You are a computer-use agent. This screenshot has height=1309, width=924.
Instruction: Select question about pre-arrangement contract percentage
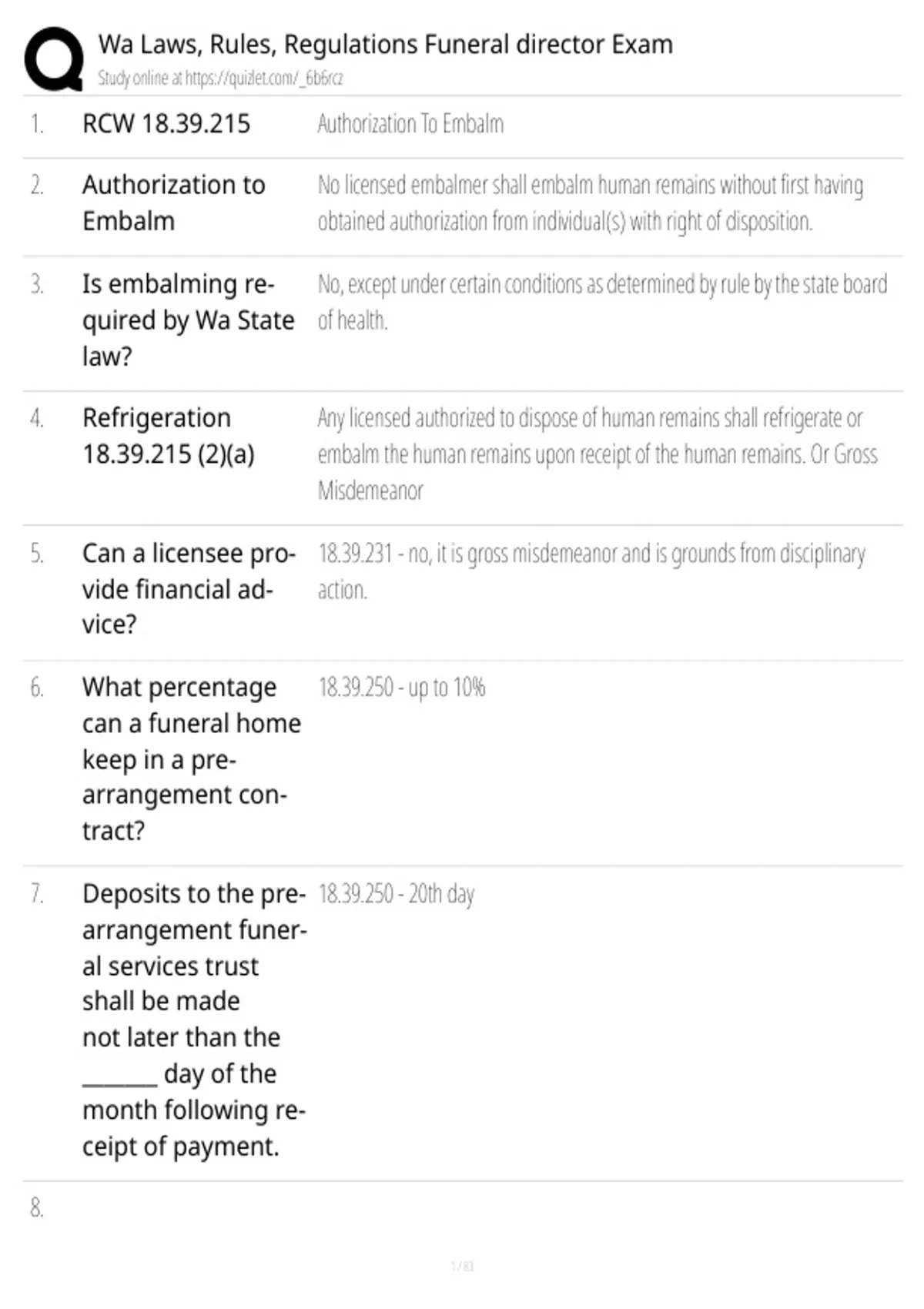click(192, 758)
